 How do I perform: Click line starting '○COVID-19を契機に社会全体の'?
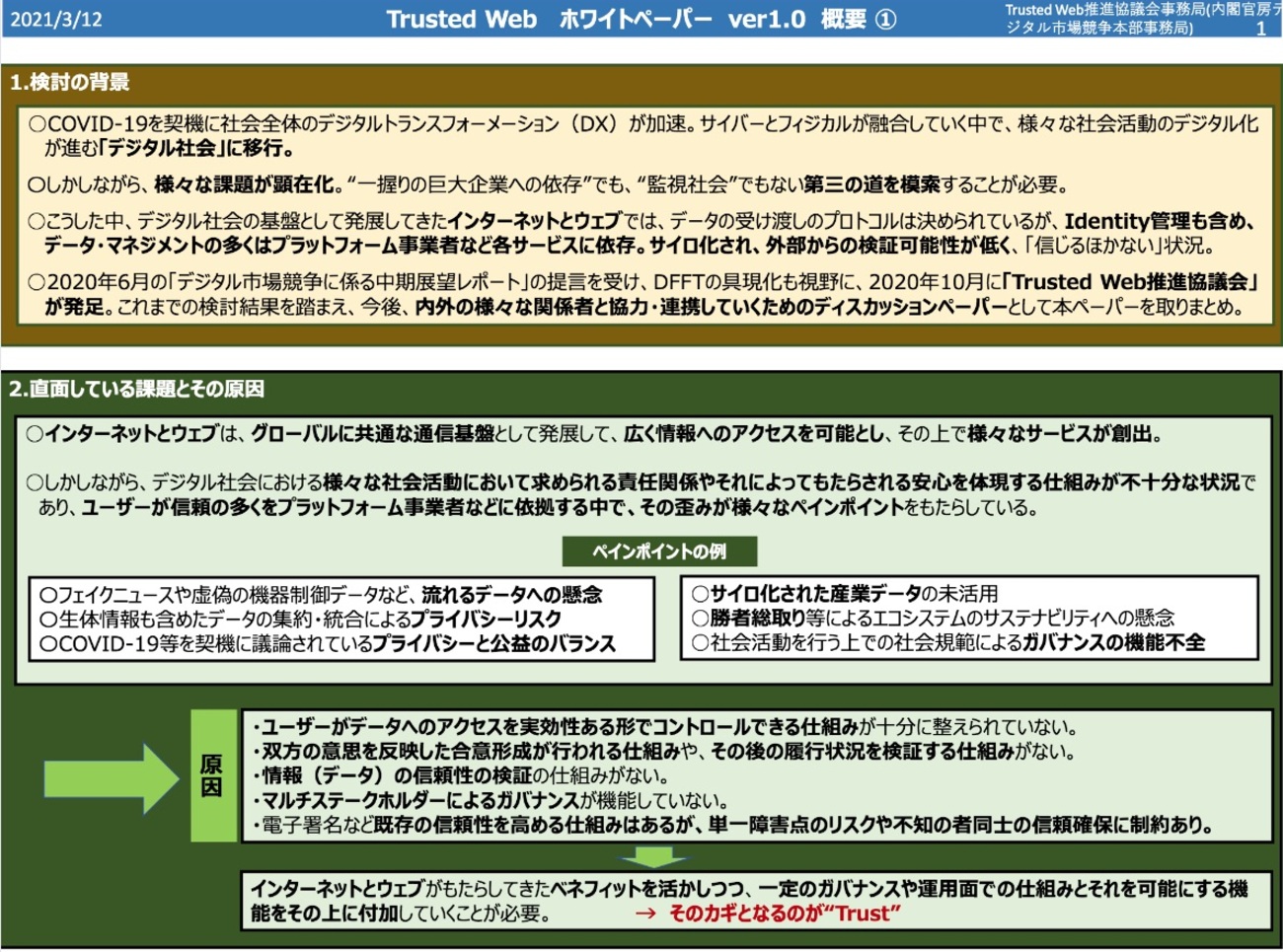click(643, 123)
